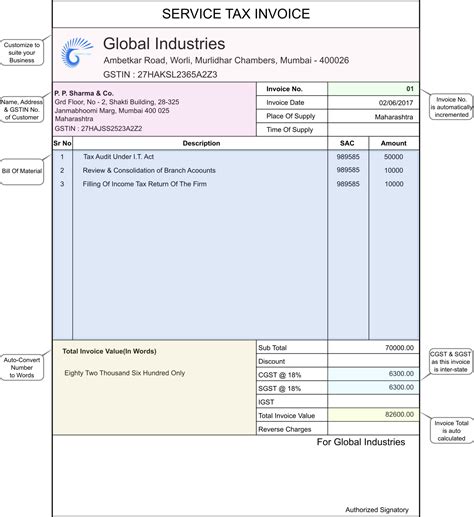Click the Total Invoice Value cell 82600.00
The image size is (474, 517).
tap(373, 415)
